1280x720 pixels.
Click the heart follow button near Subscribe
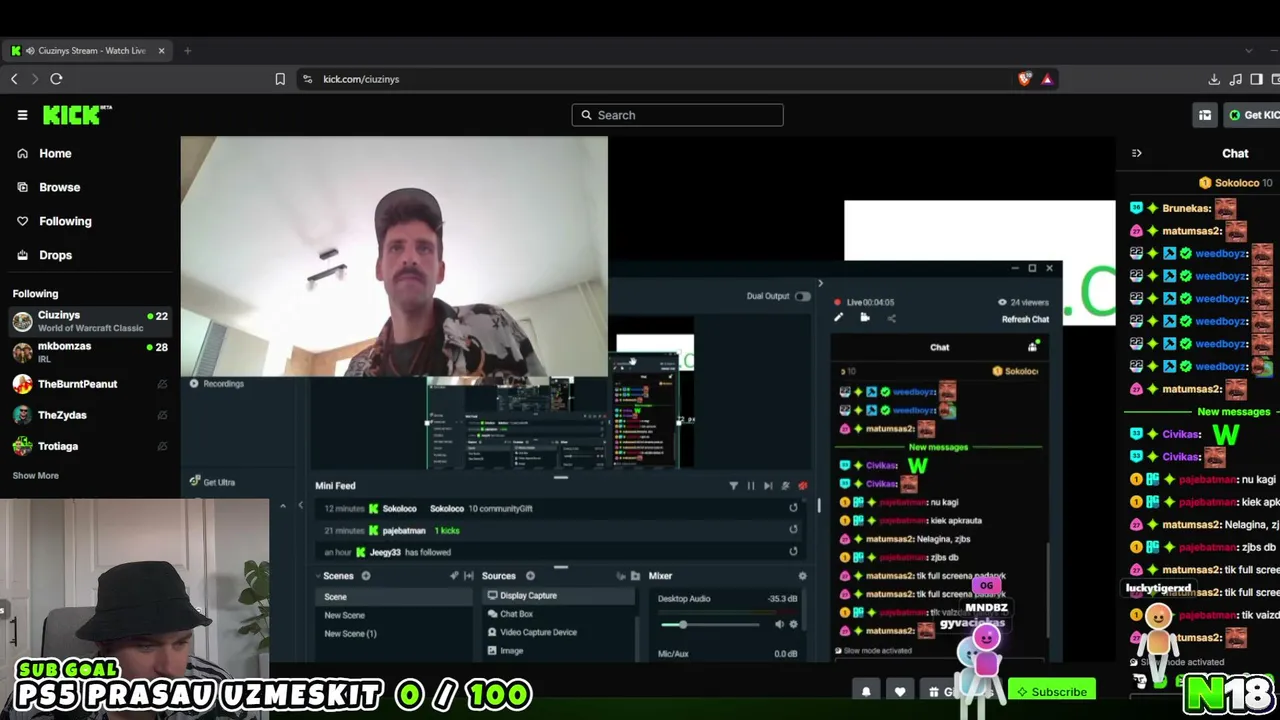(900, 691)
